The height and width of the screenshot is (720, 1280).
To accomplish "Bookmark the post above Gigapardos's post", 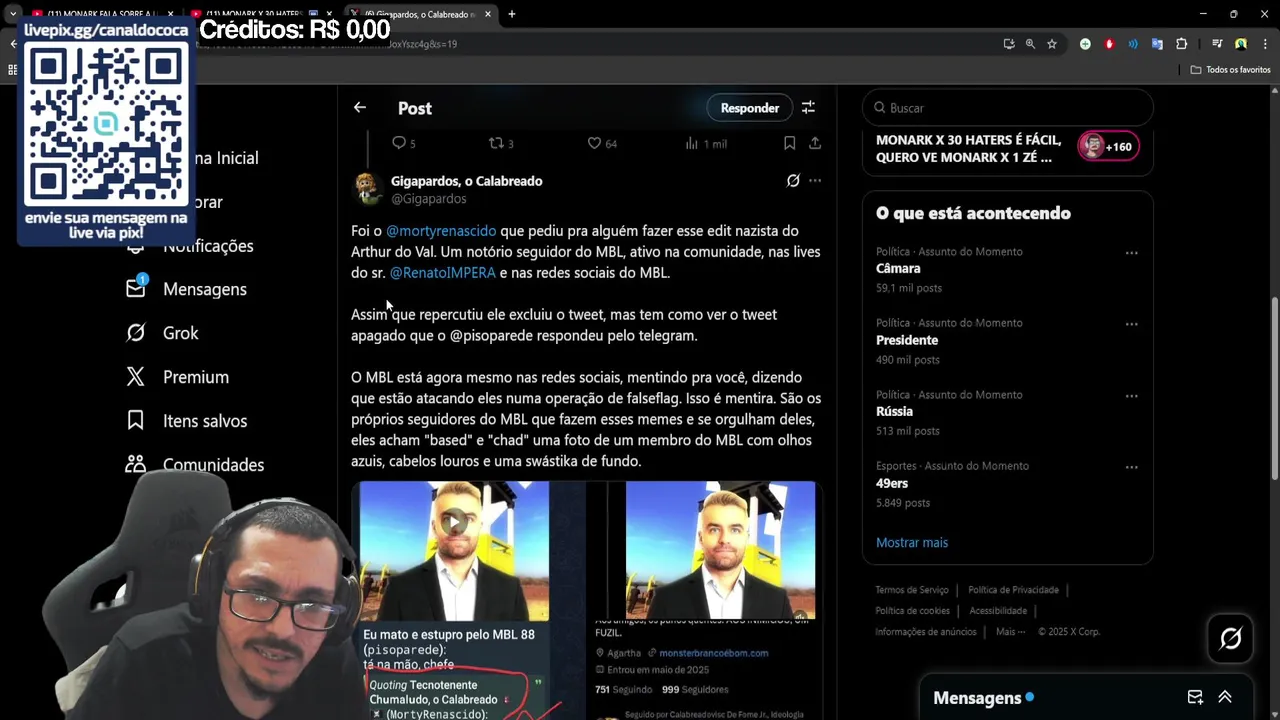I will pos(789,143).
